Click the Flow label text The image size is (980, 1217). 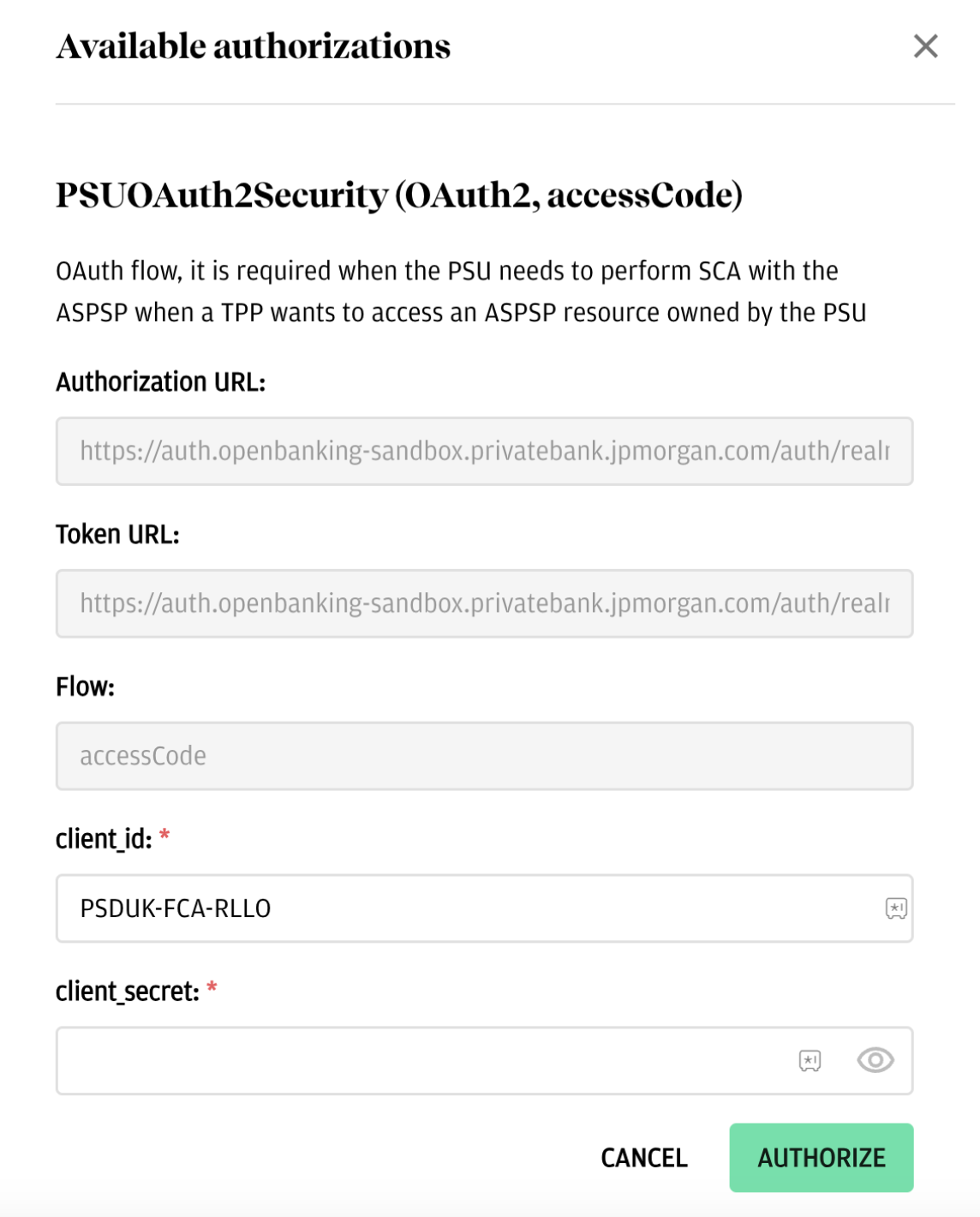point(85,687)
